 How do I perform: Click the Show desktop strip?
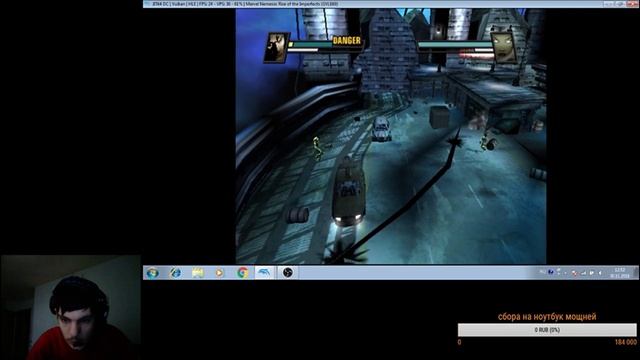pos(637,273)
